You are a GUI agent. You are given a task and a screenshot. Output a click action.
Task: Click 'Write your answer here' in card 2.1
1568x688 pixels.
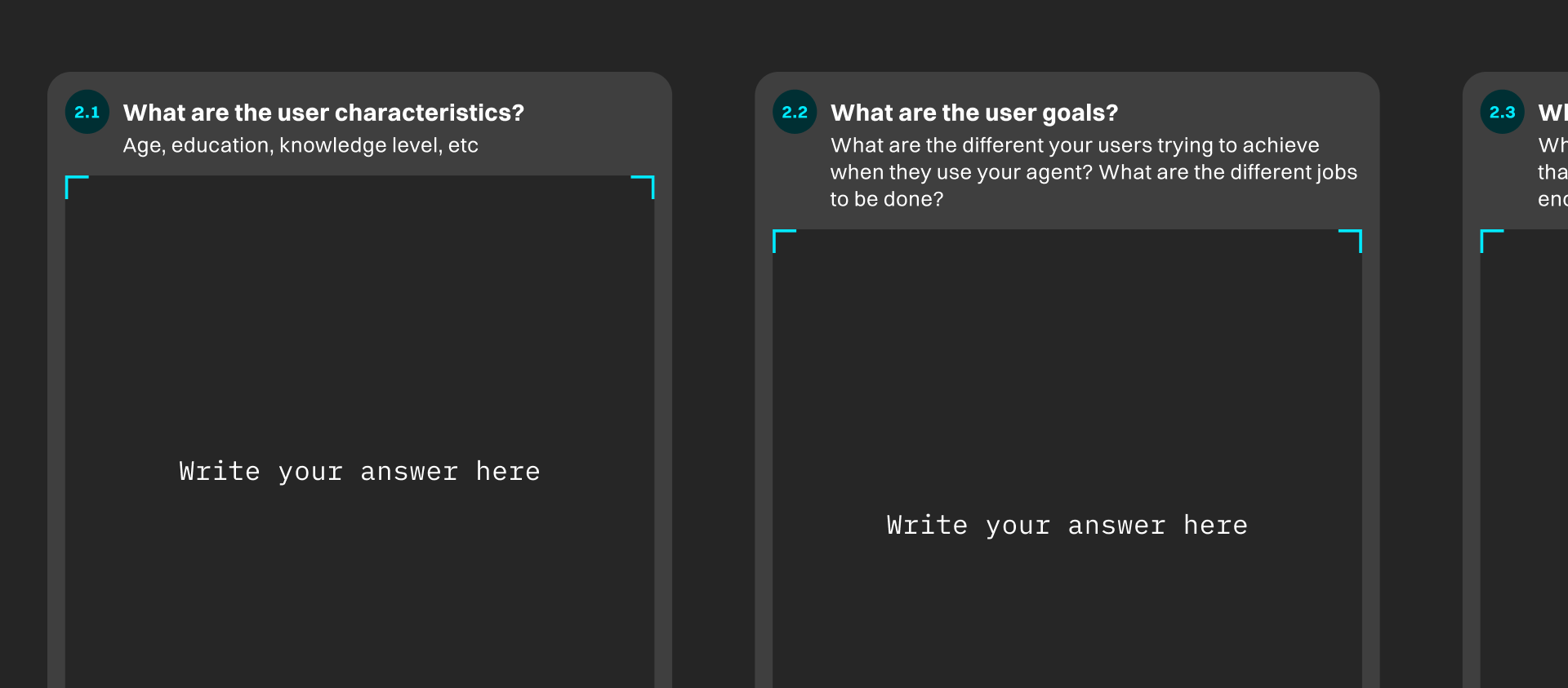pyautogui.click(x=359, y=471)
